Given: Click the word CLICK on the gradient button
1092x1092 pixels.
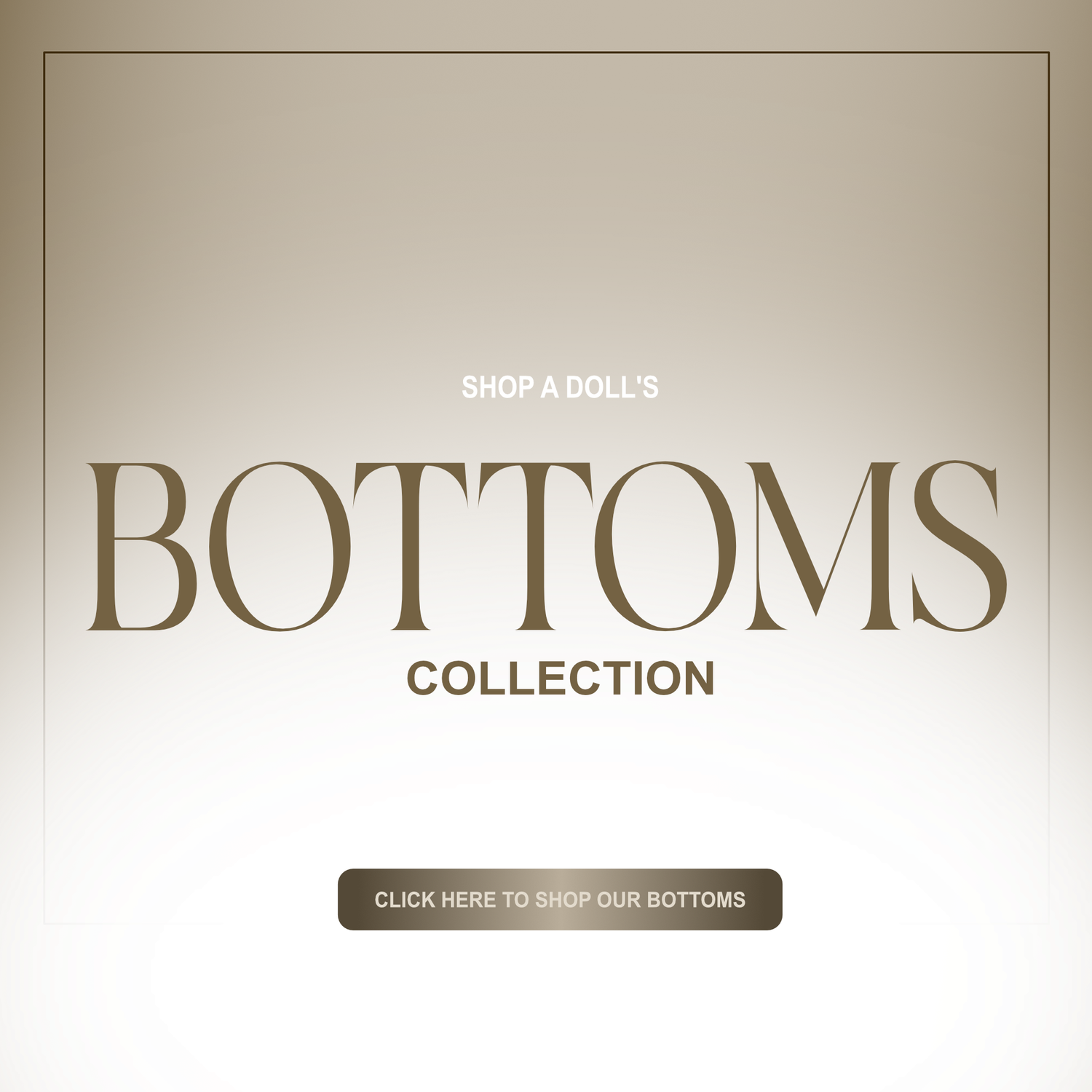Looking at the screenshot, I should click(405, 900).
